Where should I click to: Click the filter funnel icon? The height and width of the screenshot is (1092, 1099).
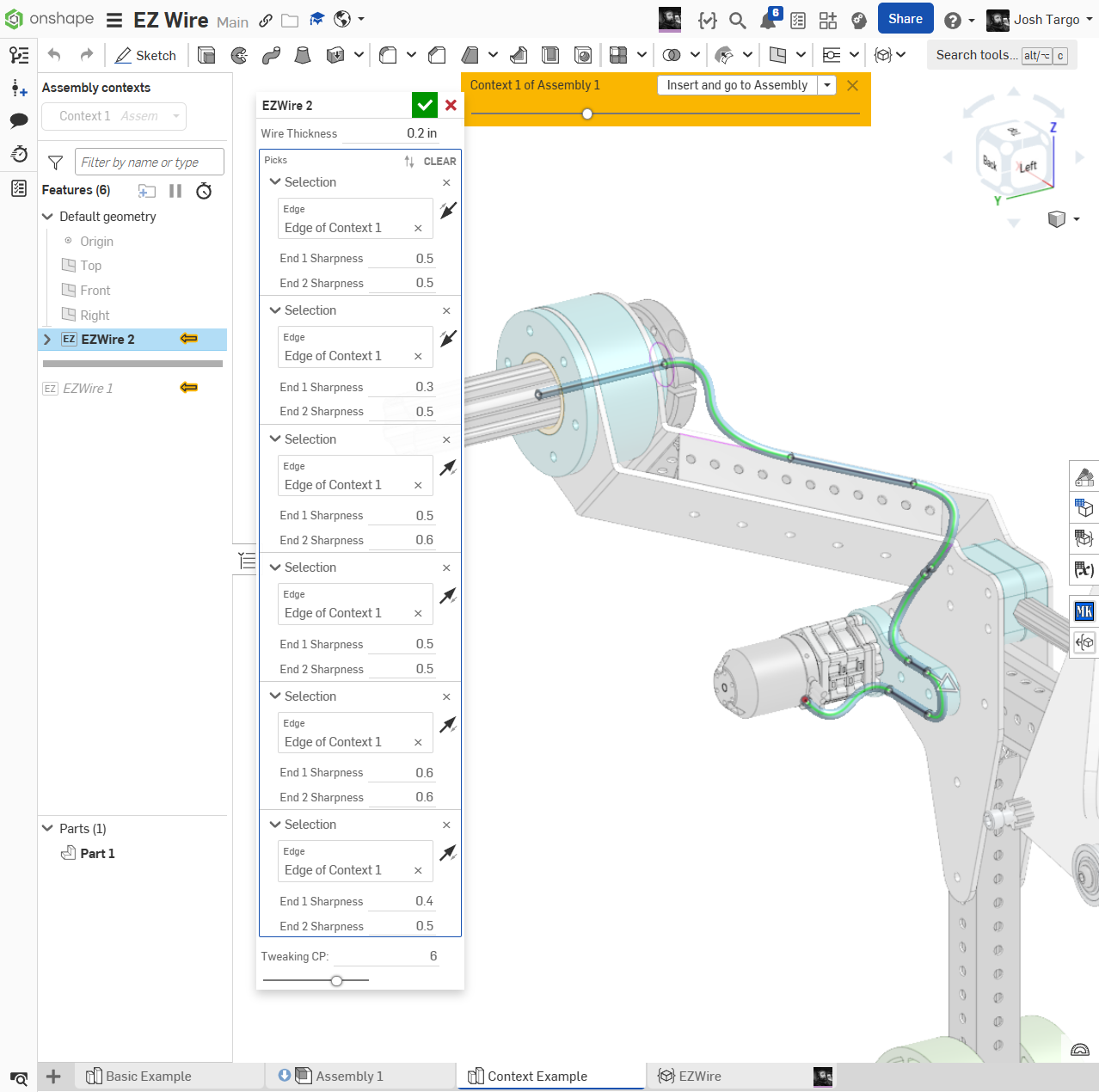click(56, 163)
